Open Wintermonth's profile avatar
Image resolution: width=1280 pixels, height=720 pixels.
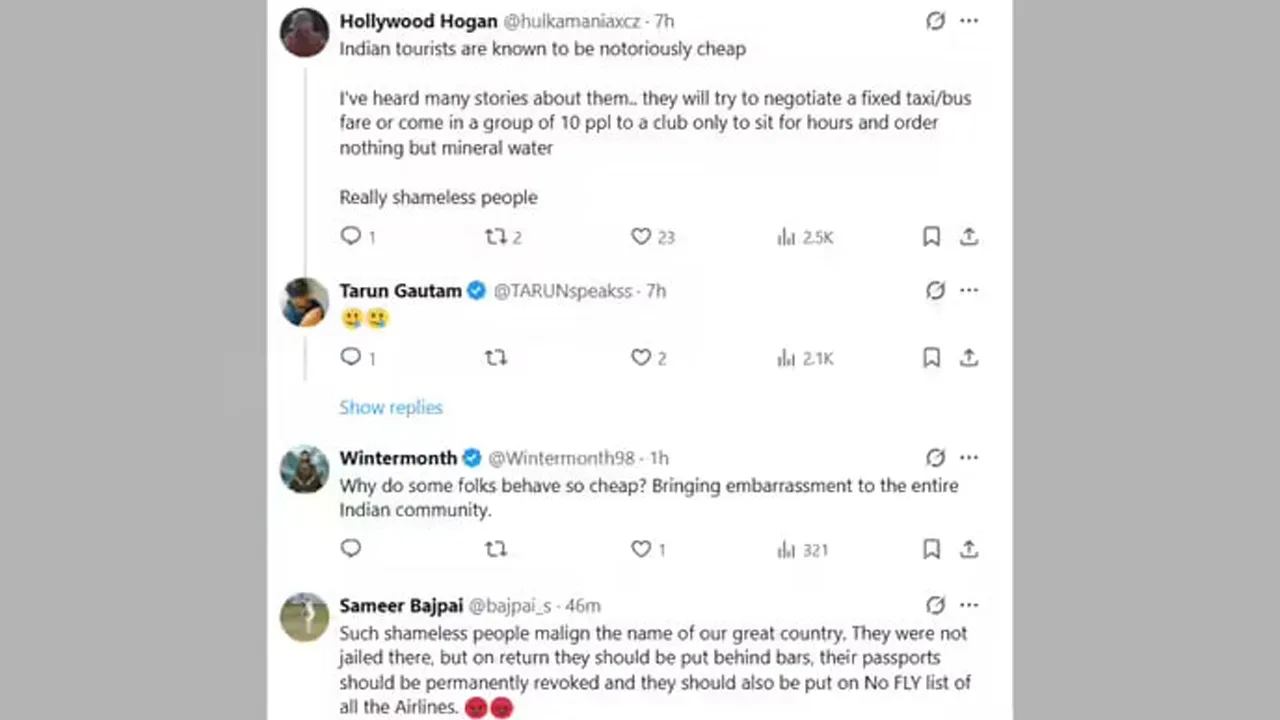pos(304,469)
